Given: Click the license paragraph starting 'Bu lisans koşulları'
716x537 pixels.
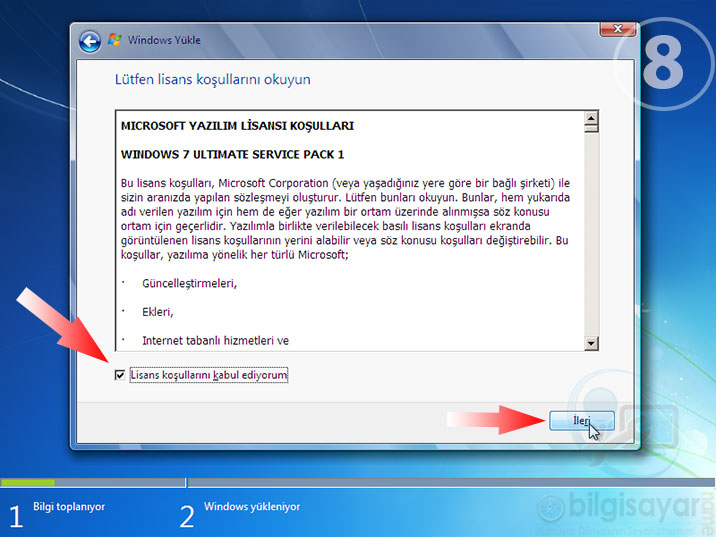Looking at the screenshot, I should 345,219.
